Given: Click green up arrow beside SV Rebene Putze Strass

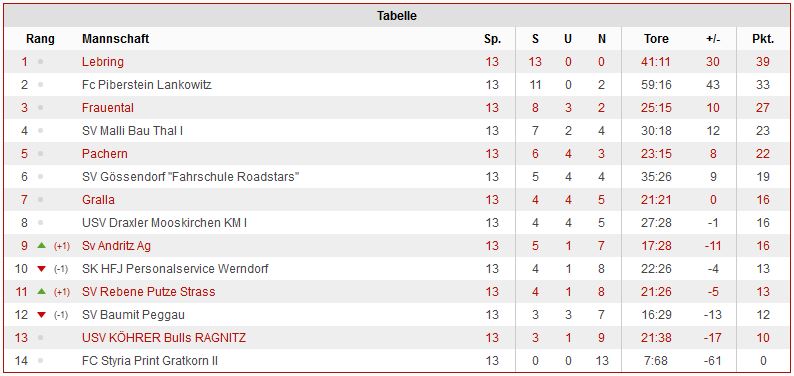Looking at the screenshot, I should pos(42,291).
